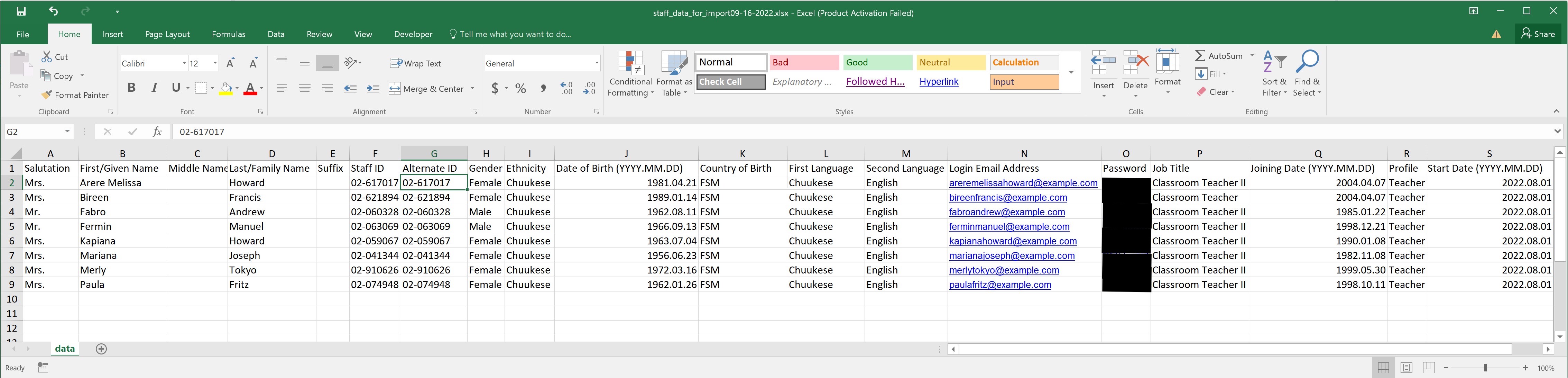Expand the Name Box dropdown arrow
The width and height of the screenshot is (1568, 378).
click(x=67, y=132)
